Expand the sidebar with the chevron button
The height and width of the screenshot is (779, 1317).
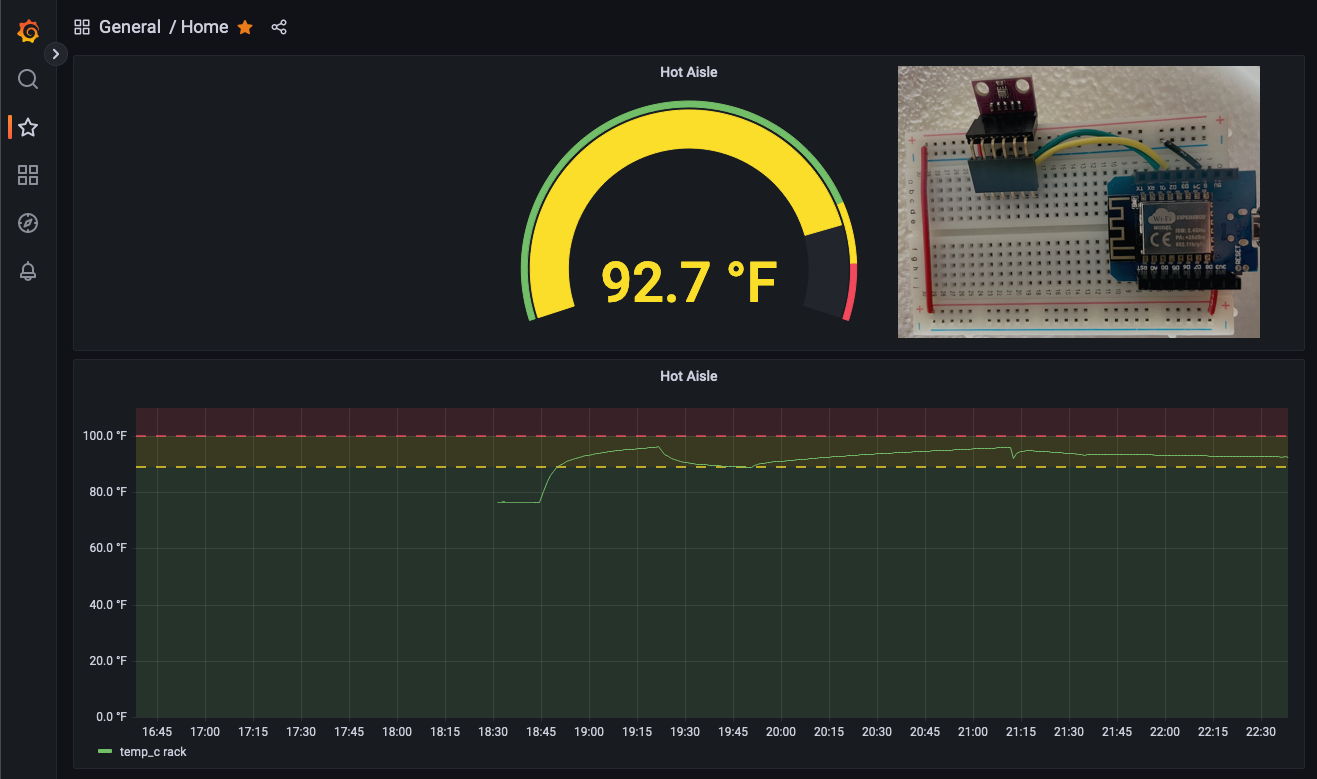56,54
